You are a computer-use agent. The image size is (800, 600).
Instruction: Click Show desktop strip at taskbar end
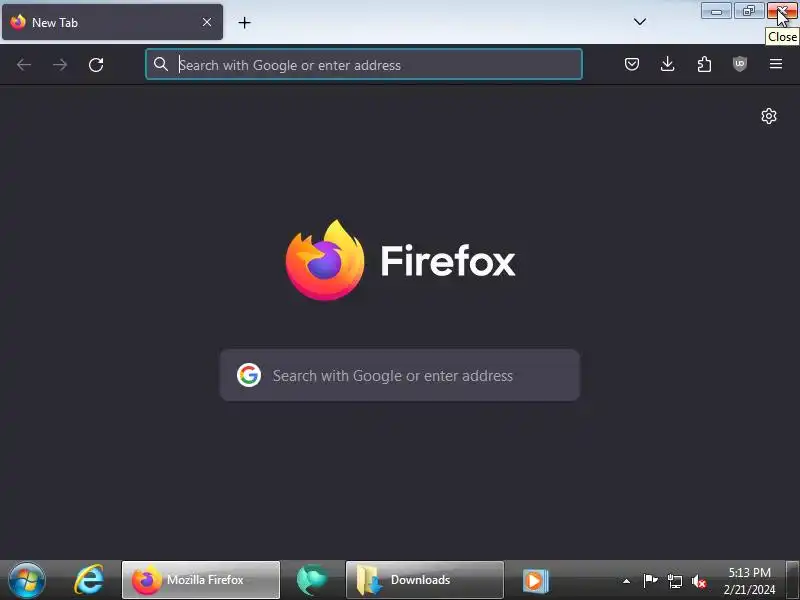pos(792,580)
